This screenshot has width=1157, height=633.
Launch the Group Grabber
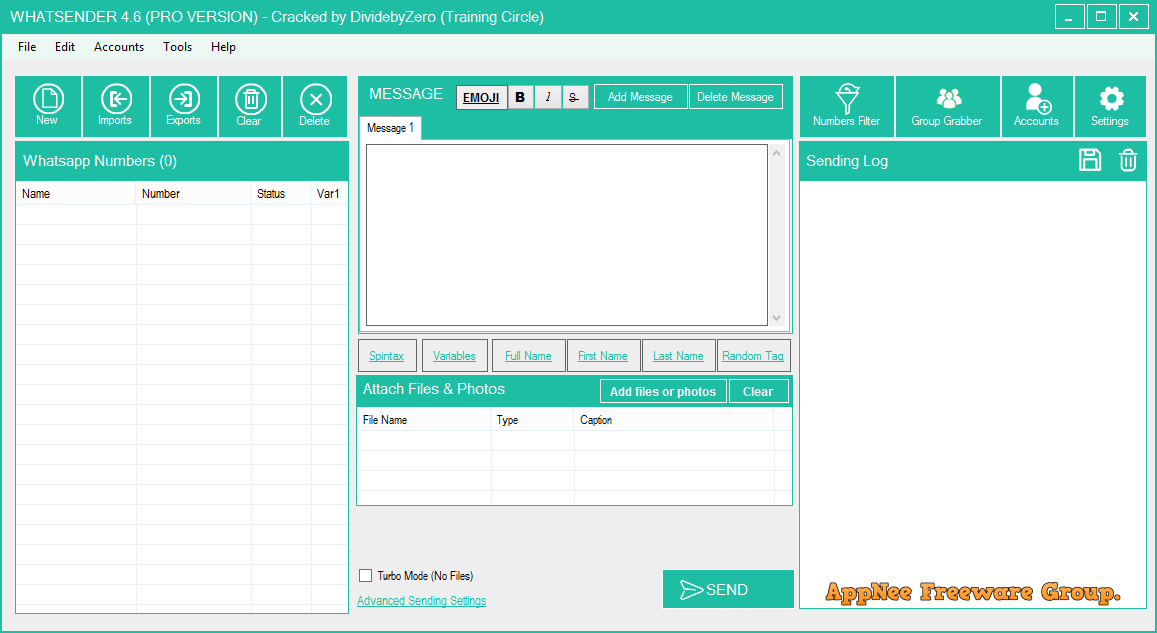tap(947, 106)
